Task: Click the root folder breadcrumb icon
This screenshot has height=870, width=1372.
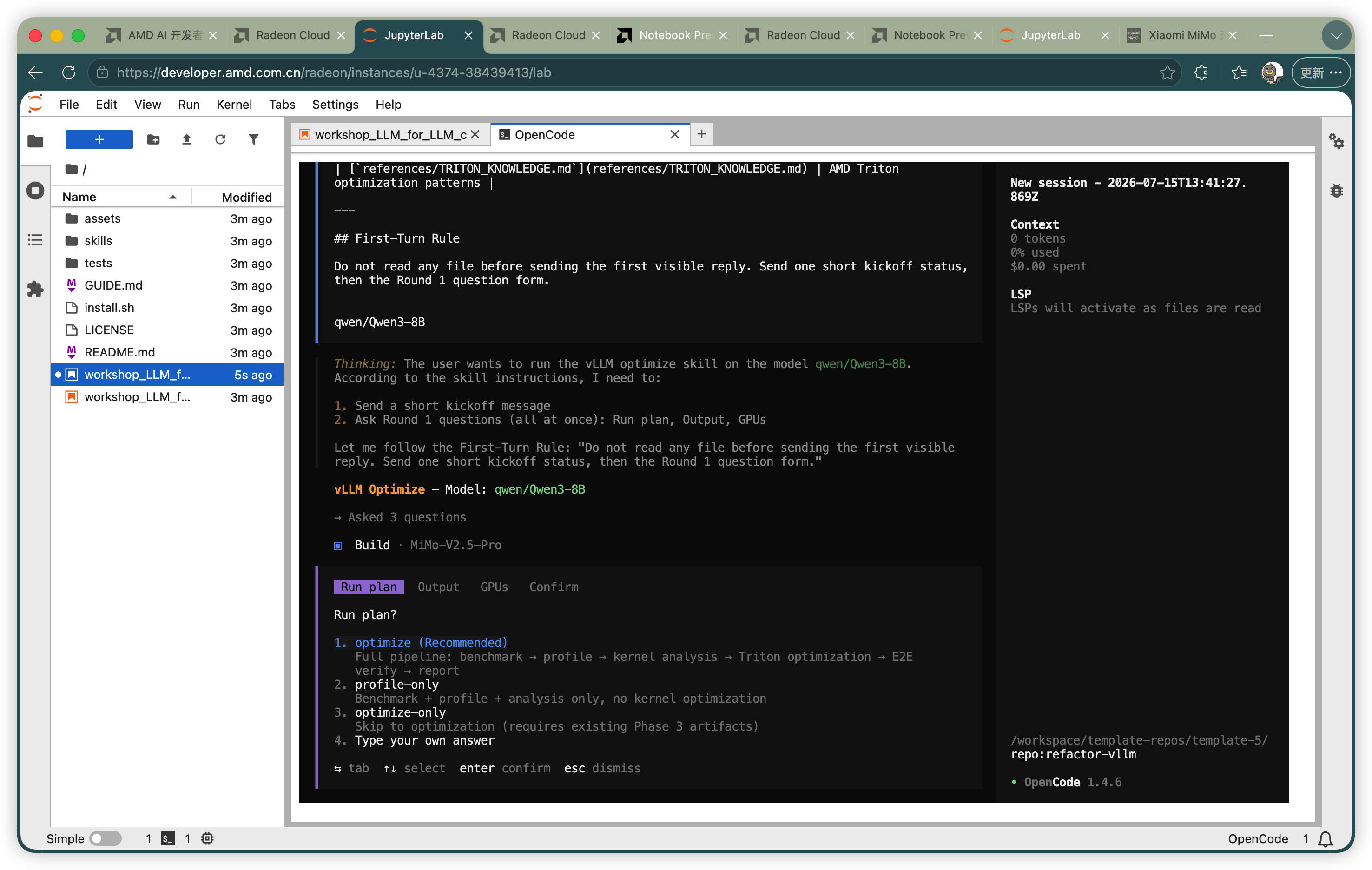Action: pos(71,169)
